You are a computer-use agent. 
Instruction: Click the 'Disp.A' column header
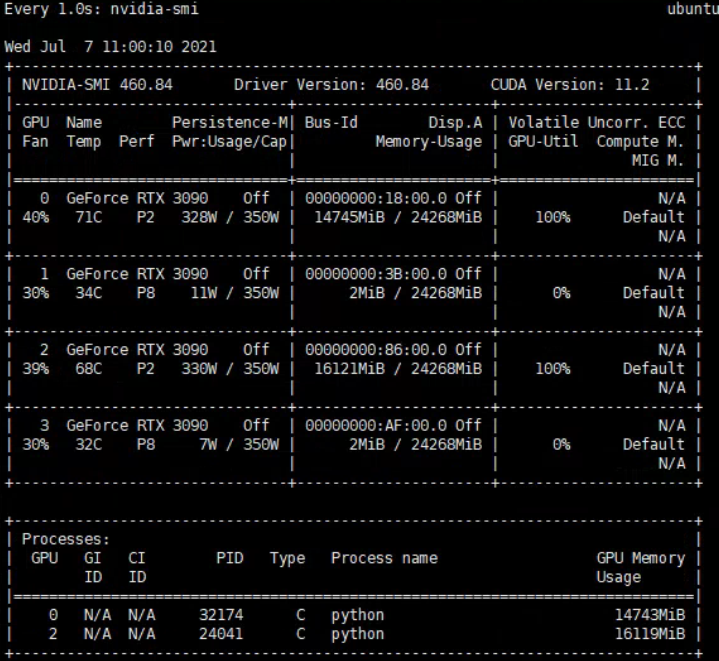coord(455,122)
